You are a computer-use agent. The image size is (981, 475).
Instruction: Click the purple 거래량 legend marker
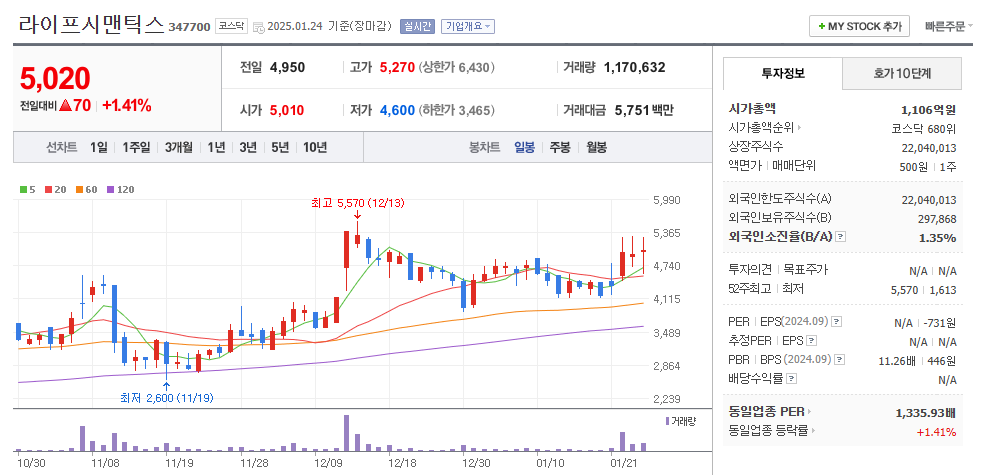click(667, 421)
